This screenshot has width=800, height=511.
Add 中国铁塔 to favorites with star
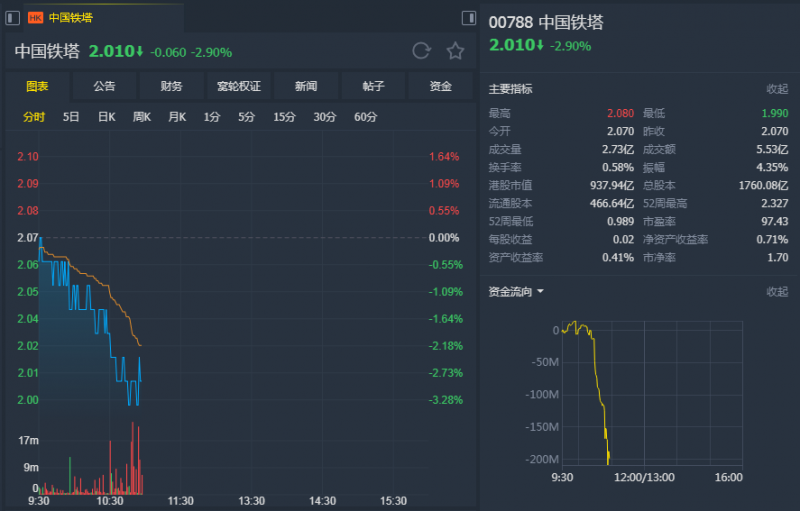pos(455,50)
